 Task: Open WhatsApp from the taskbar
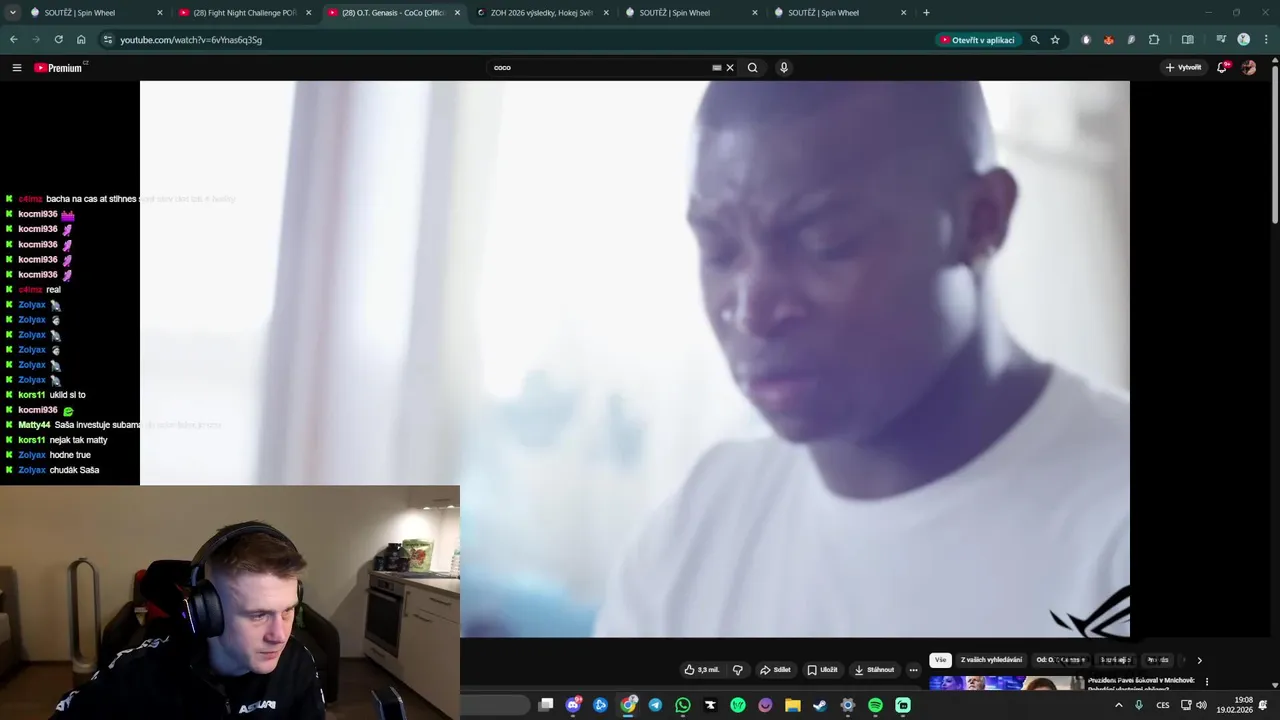(x=683, y=705)
